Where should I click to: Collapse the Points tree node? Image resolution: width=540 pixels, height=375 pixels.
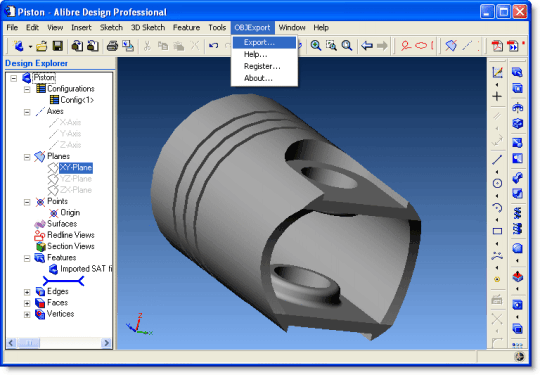click(x=27, y=202)
